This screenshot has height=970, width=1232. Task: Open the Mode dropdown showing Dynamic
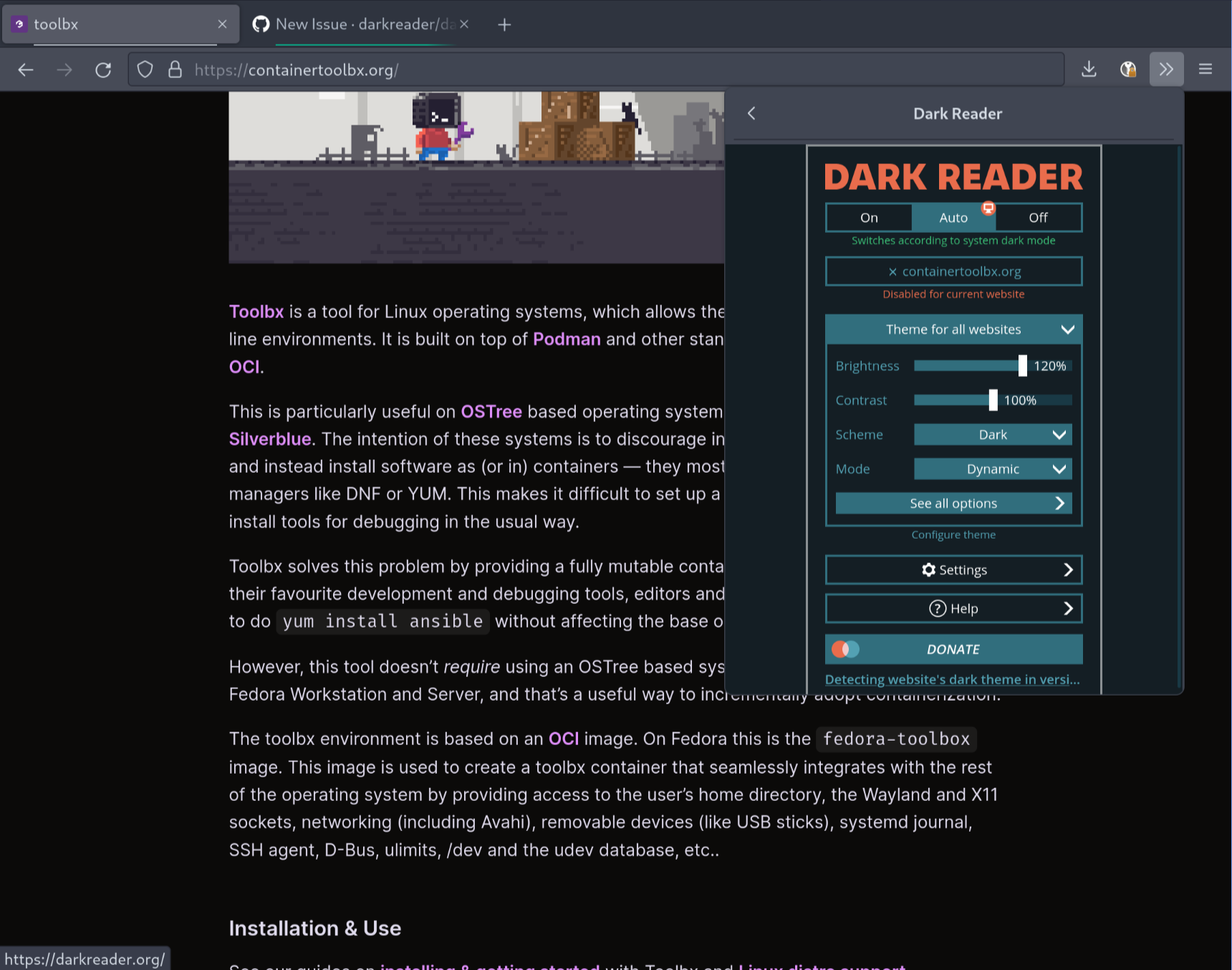pyautogui.click(x=993, y=469)
